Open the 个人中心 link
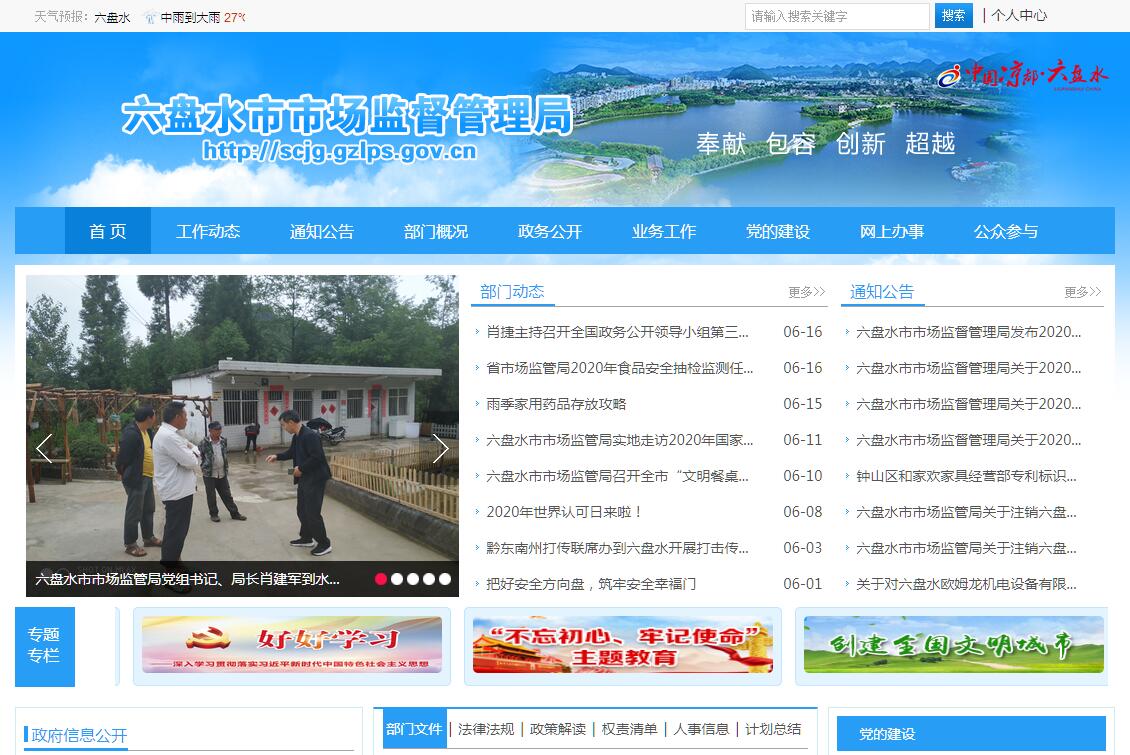The width and height of the screenshot is (1130, 755). pyautogui.click(x=1019, y=16)
